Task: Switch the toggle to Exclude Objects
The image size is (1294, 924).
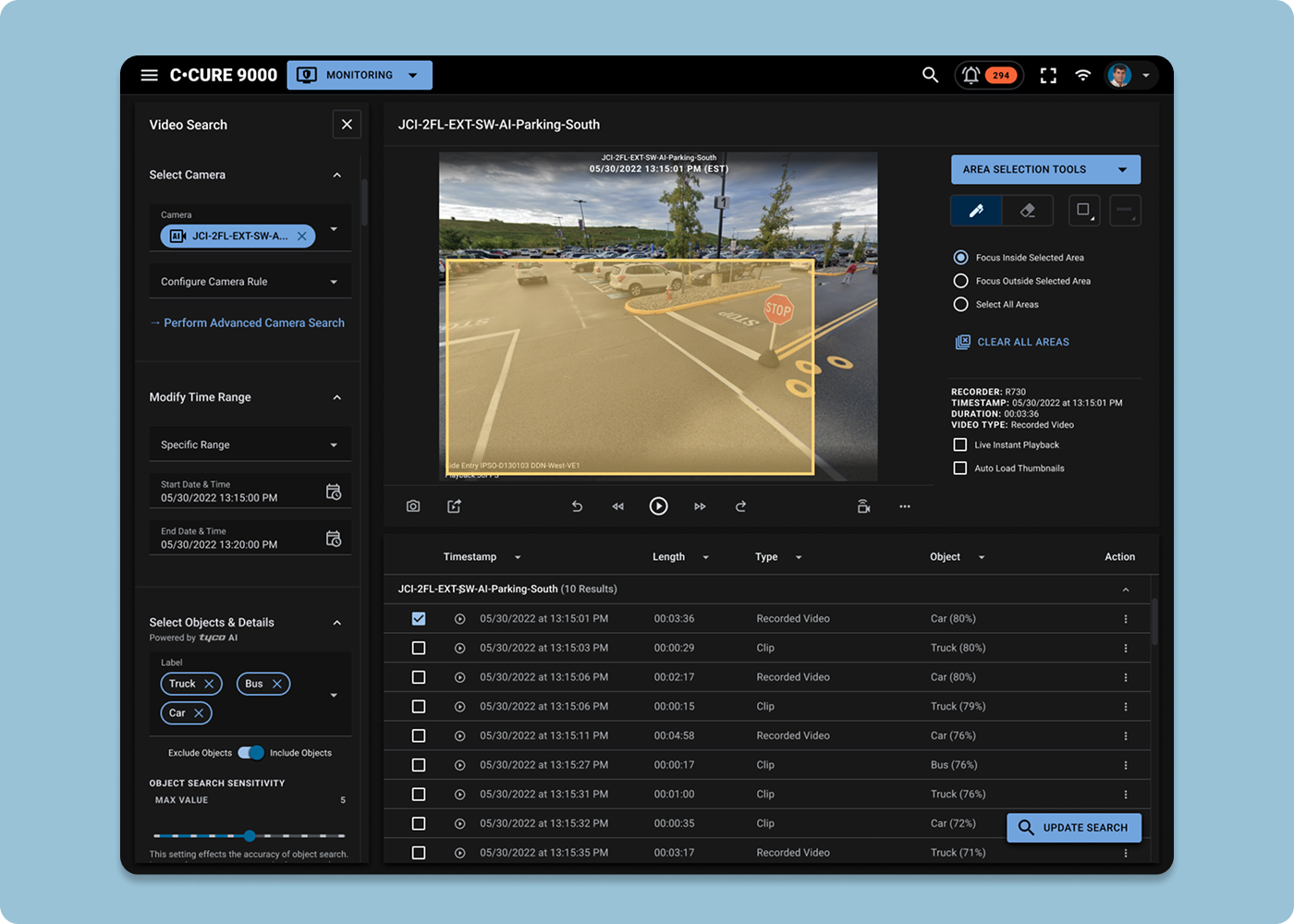Action: coord(245,752)
